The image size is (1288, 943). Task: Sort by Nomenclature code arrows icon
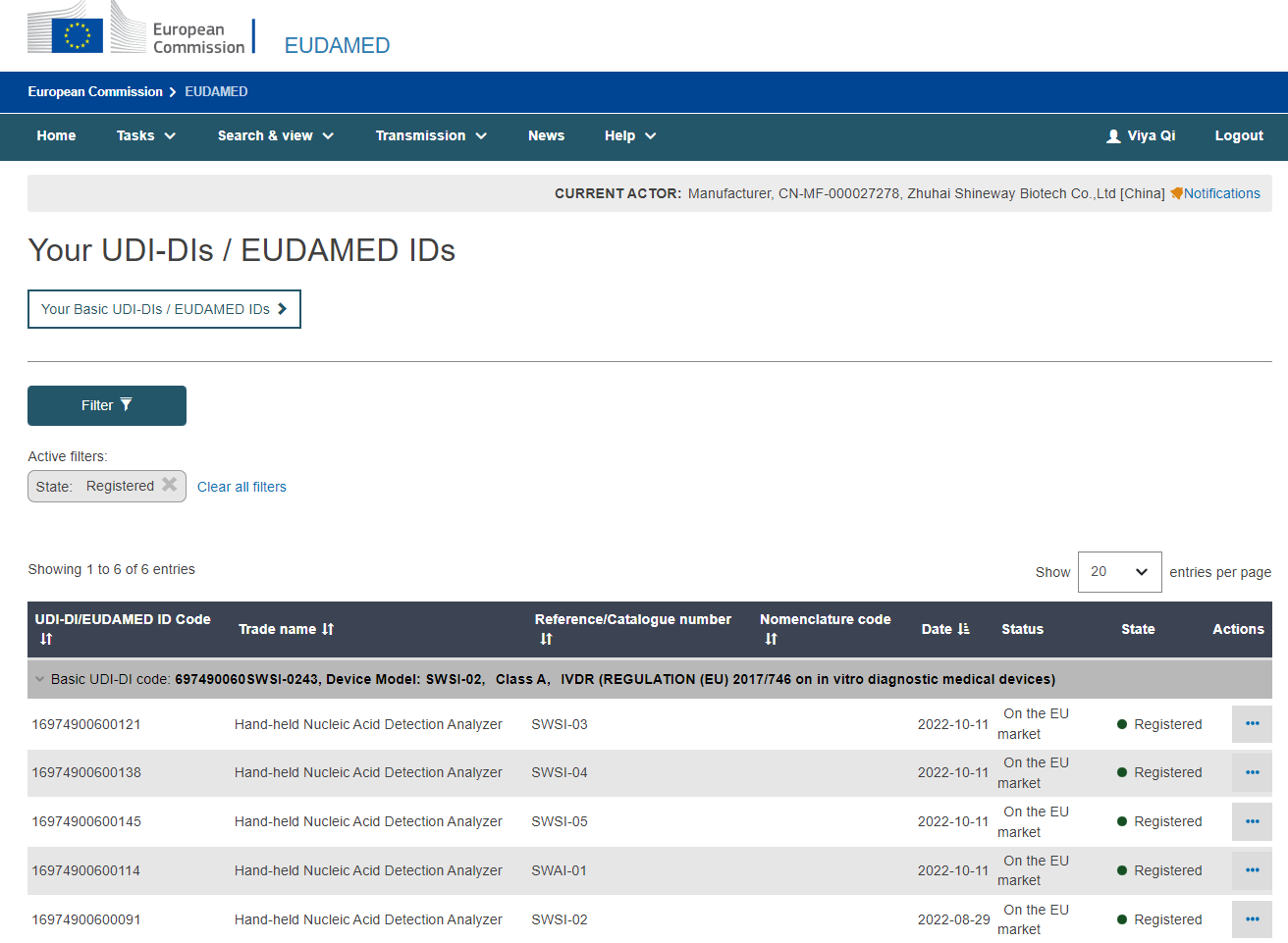point(772,639)
